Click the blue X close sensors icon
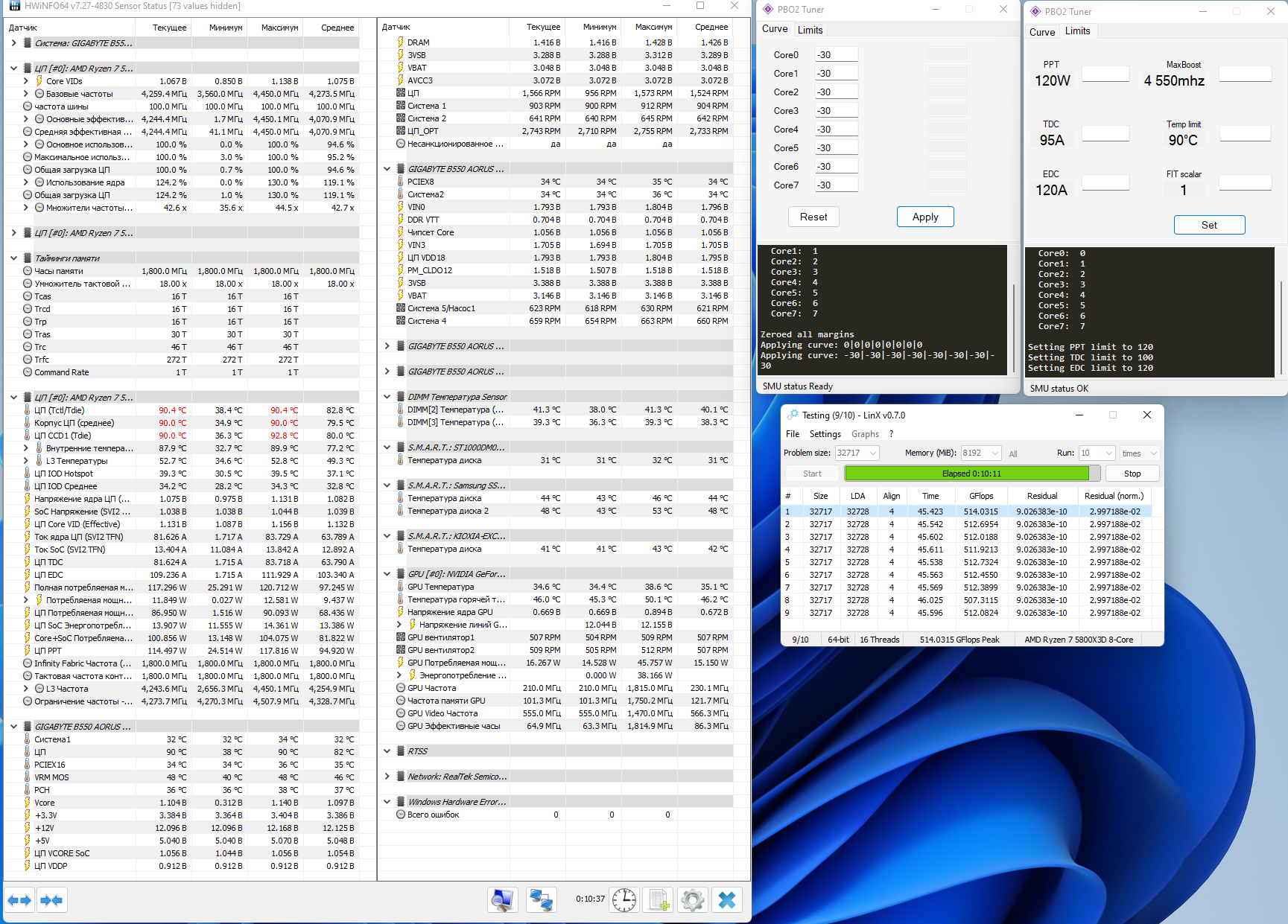Image resolution: width=1288 pixels, height=924 pixels. tap(727, 900)
